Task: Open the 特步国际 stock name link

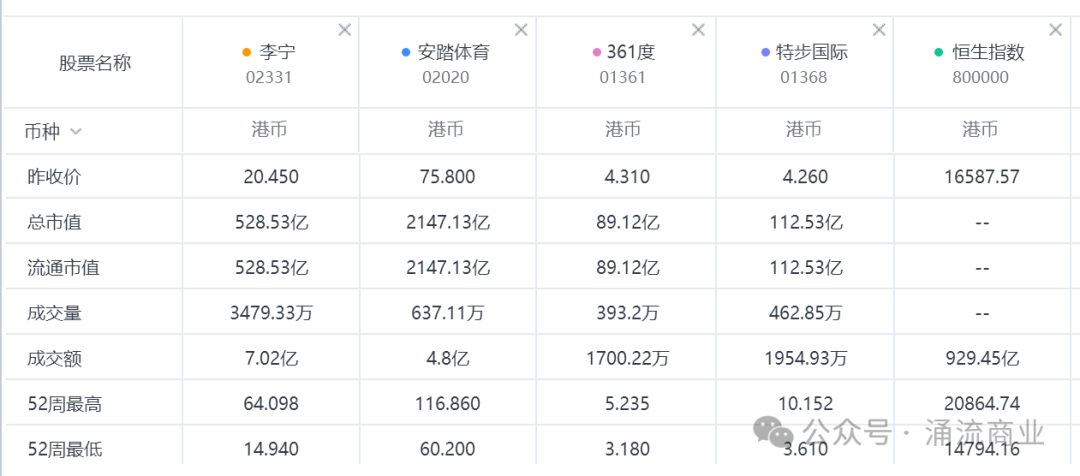Action: [812, 52]
